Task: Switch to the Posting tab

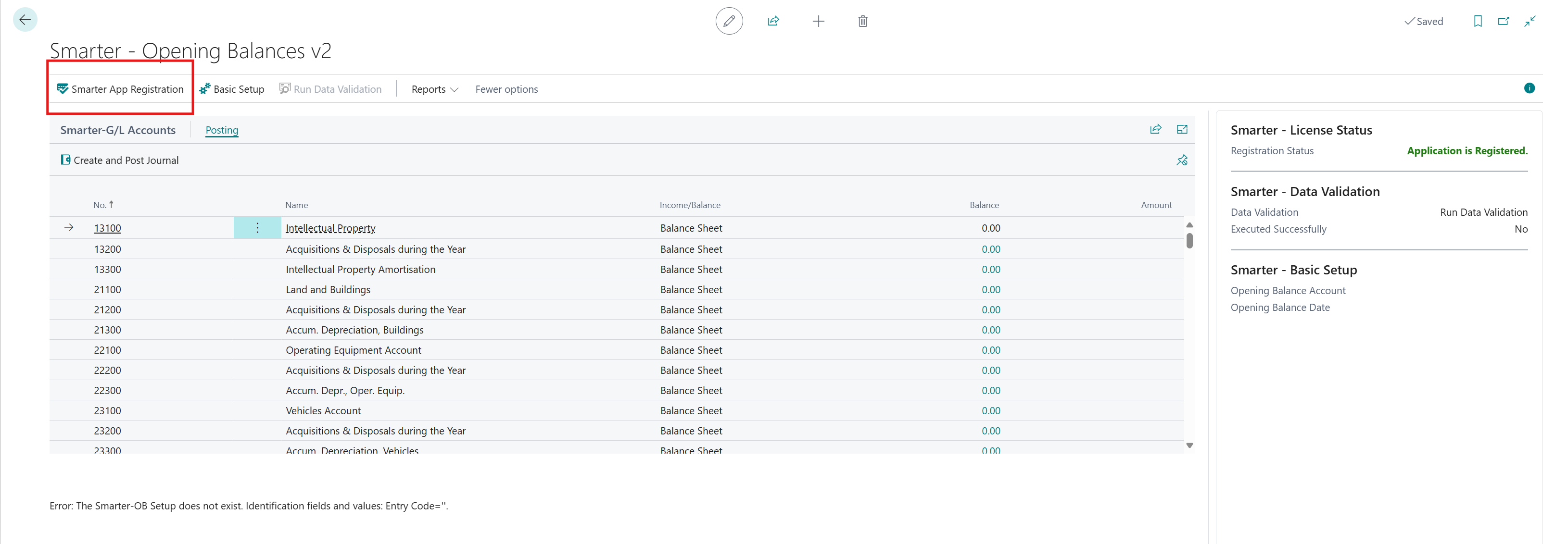Action: (222, 130)
